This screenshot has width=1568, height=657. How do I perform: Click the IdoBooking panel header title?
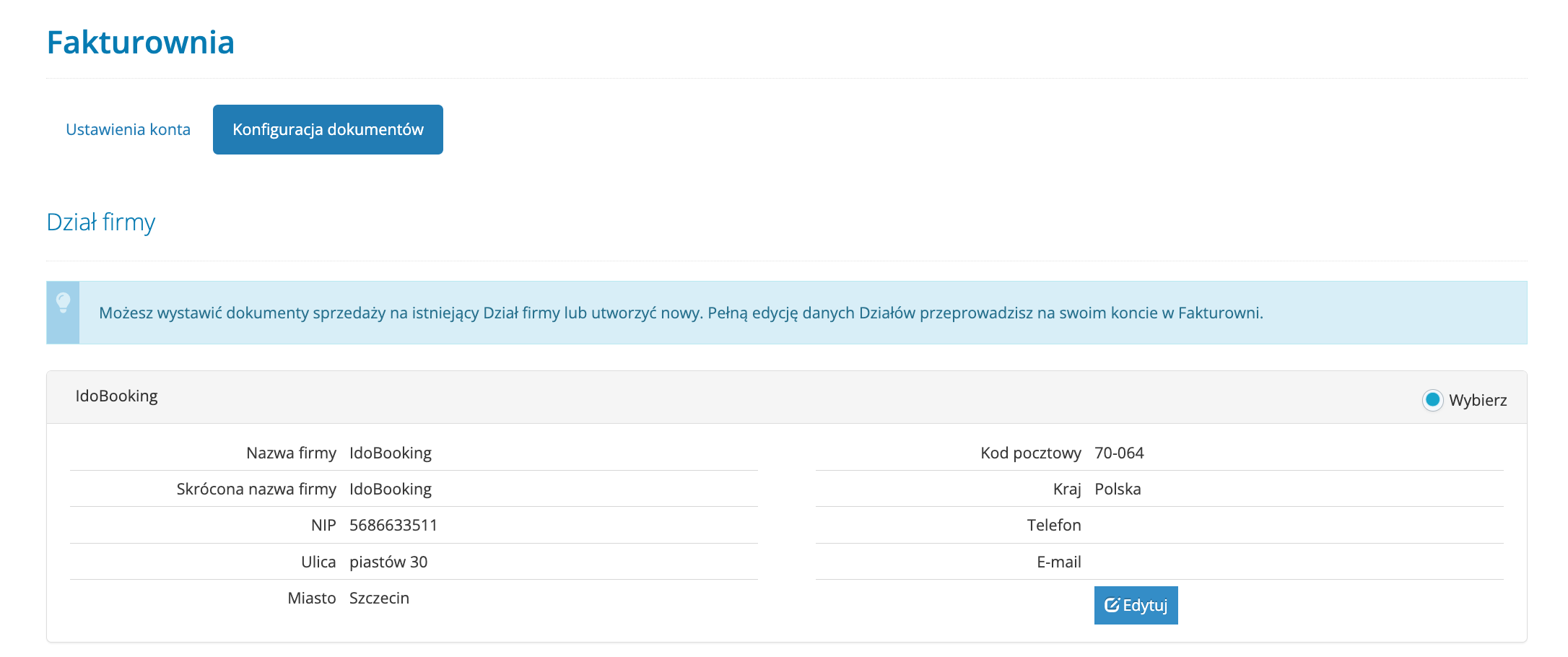tap(116, 396)
